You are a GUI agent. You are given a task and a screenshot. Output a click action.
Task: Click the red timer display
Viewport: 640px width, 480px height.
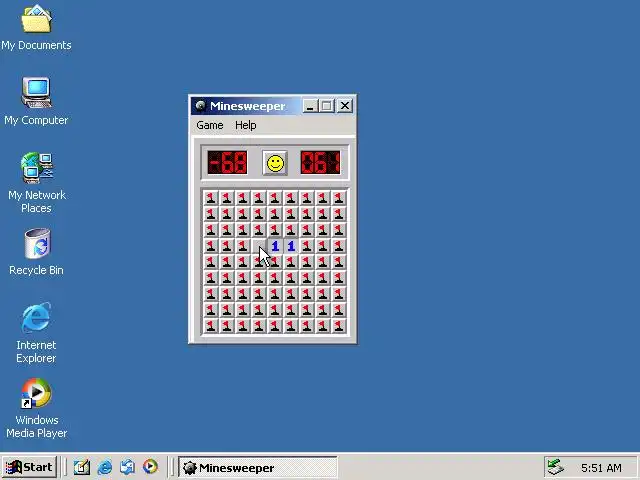(320, 162)
